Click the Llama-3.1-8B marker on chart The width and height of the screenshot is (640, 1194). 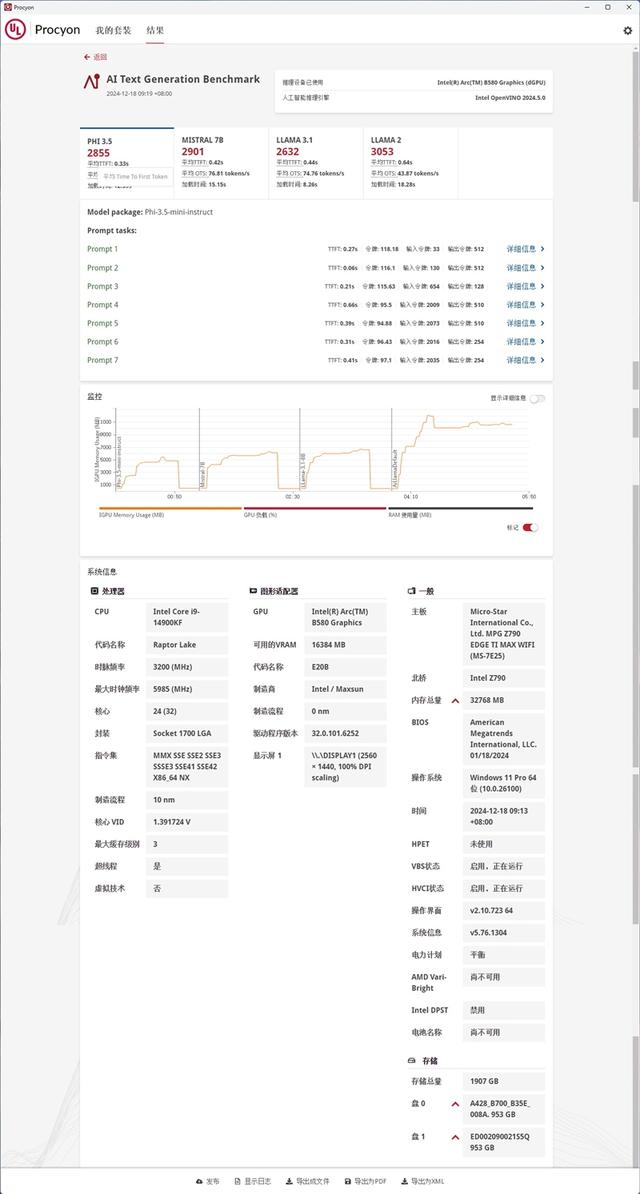[x=302, y=470]
